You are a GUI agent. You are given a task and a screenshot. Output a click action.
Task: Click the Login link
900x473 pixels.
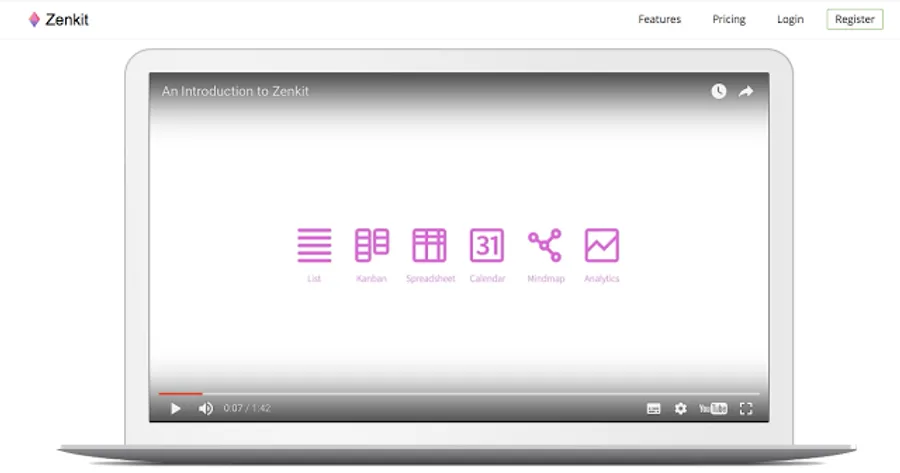(x=790, y=19)
